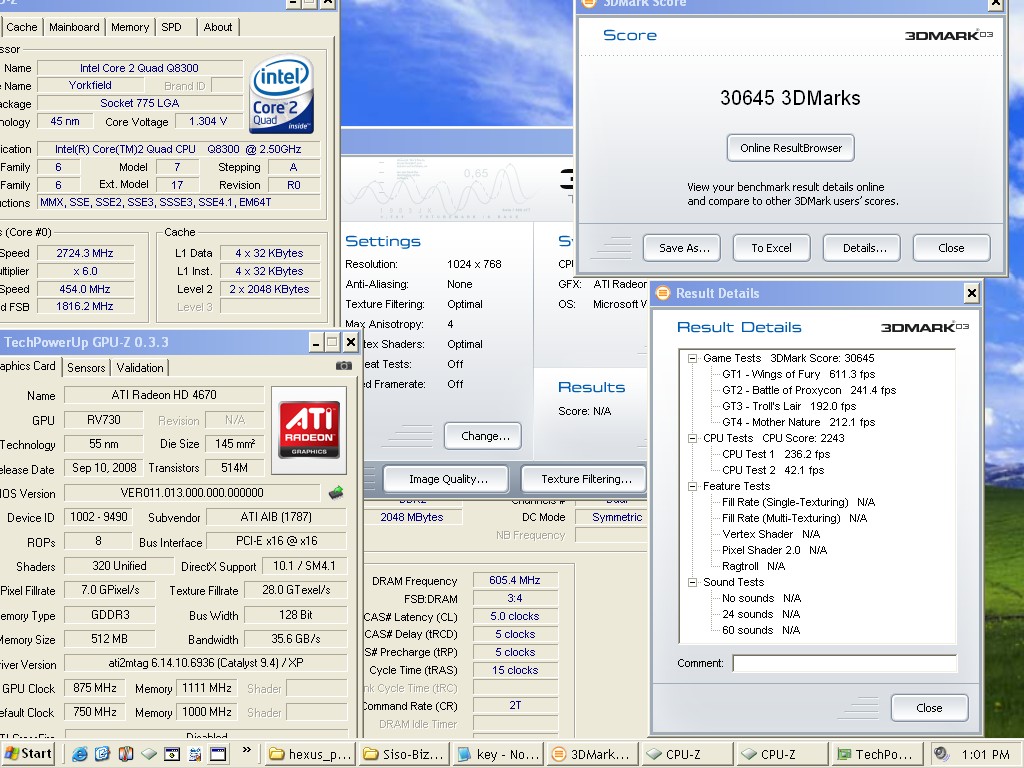Screen dimensions: 1024x768
Task: Open the Image Quality dialog
Action: (445, 479)
